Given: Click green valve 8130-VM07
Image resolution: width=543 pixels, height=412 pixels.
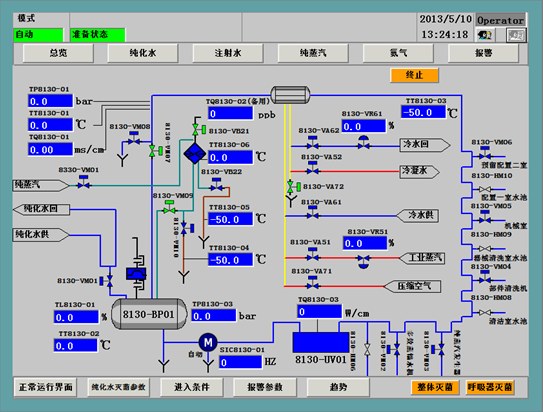Looking at the screenshot, I should click(x=155, y=151).
